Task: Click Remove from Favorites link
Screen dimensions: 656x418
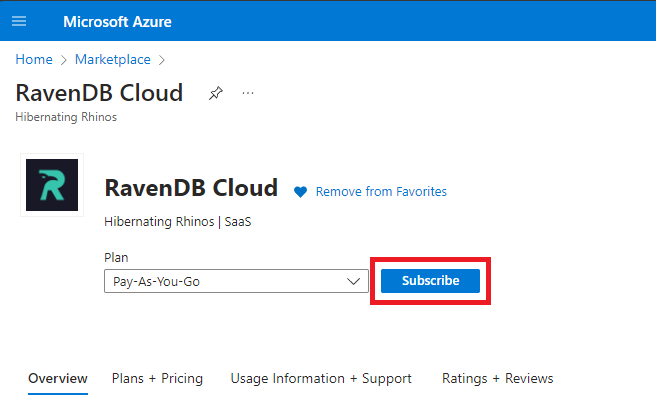Action: [381, 192]
